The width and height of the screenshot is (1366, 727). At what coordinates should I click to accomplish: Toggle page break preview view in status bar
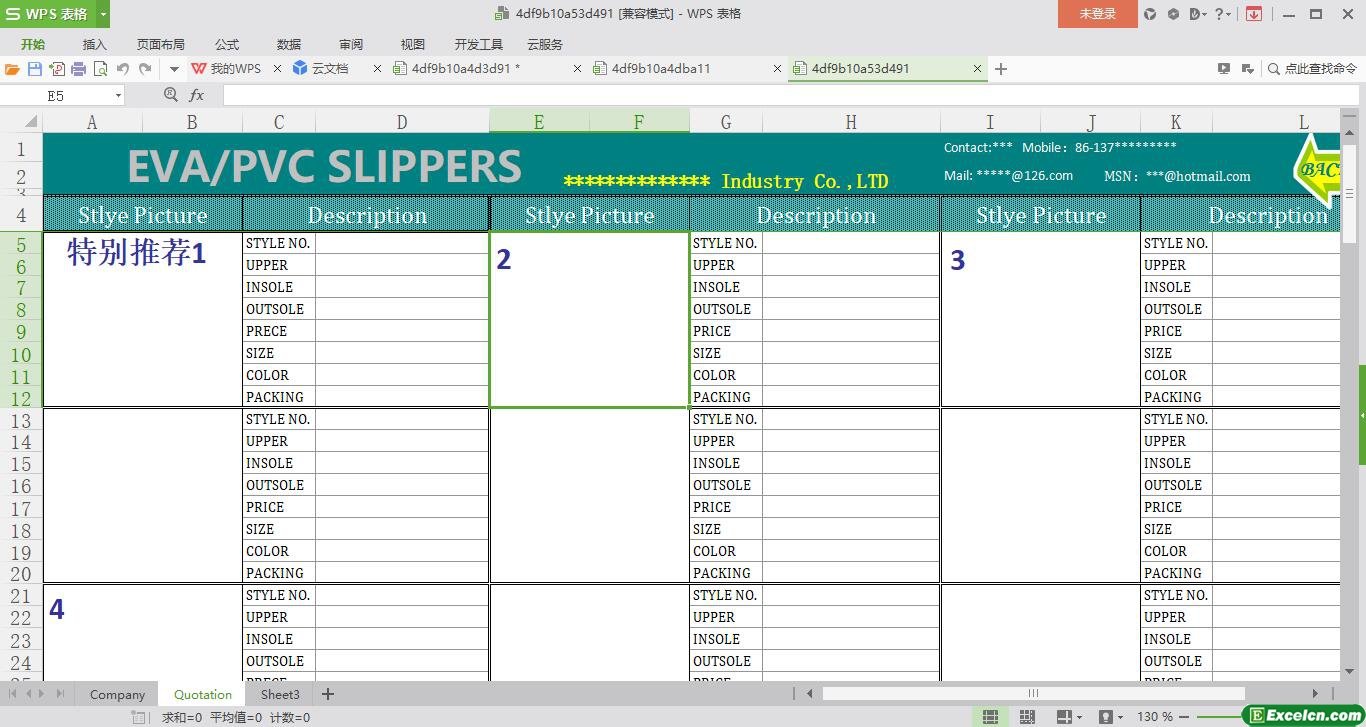1027,717
